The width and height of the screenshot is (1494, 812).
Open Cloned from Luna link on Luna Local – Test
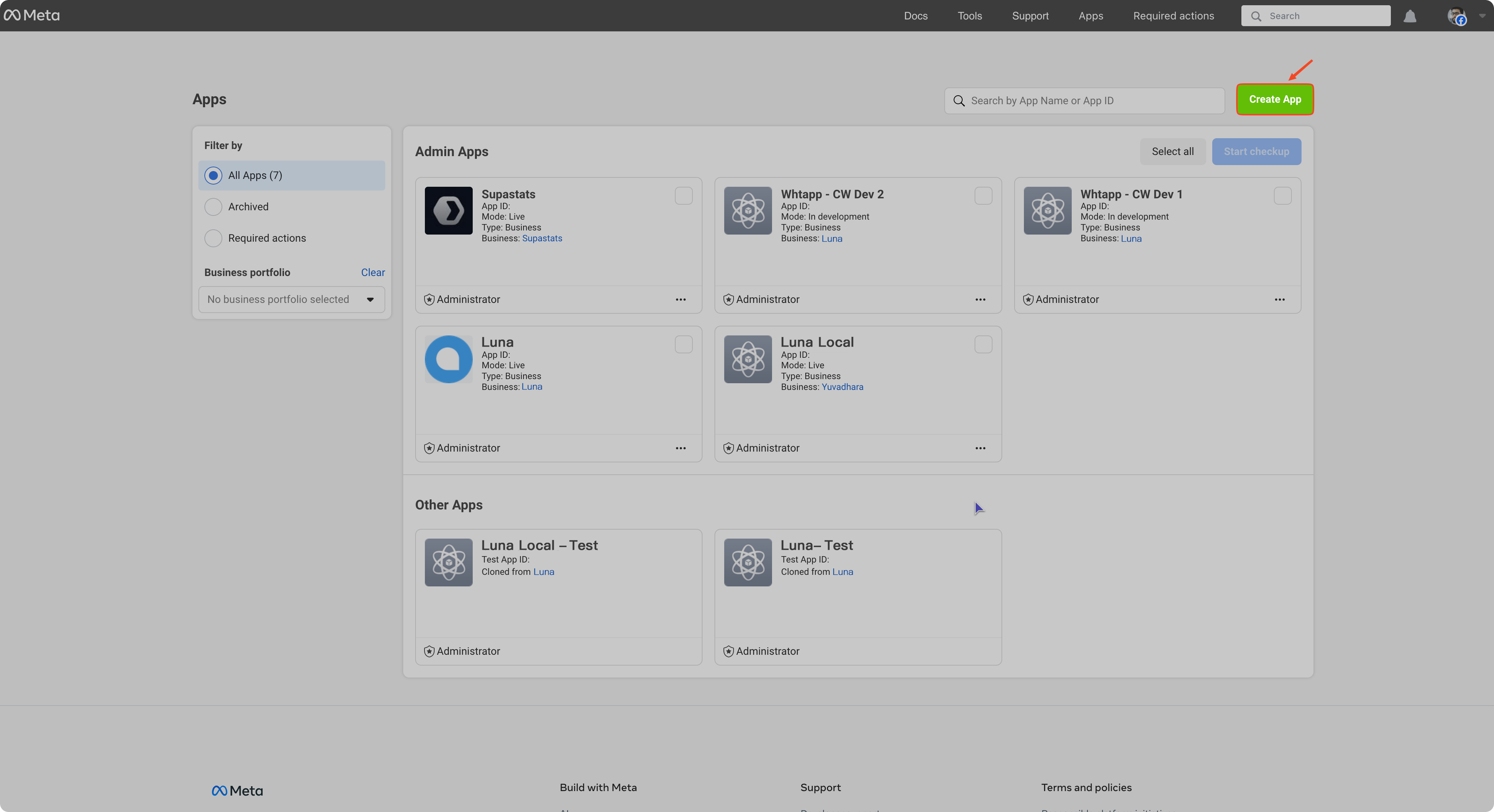(543, 572)
